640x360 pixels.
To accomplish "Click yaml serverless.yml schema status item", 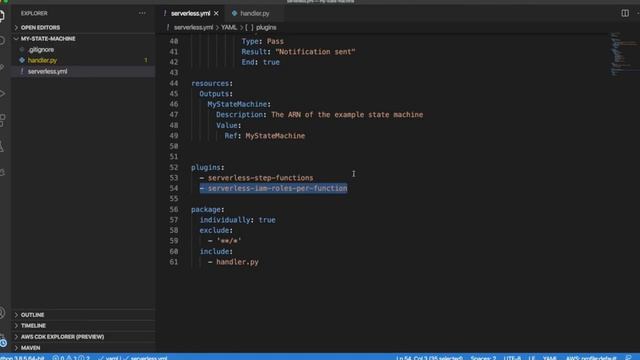I will 133,358.
